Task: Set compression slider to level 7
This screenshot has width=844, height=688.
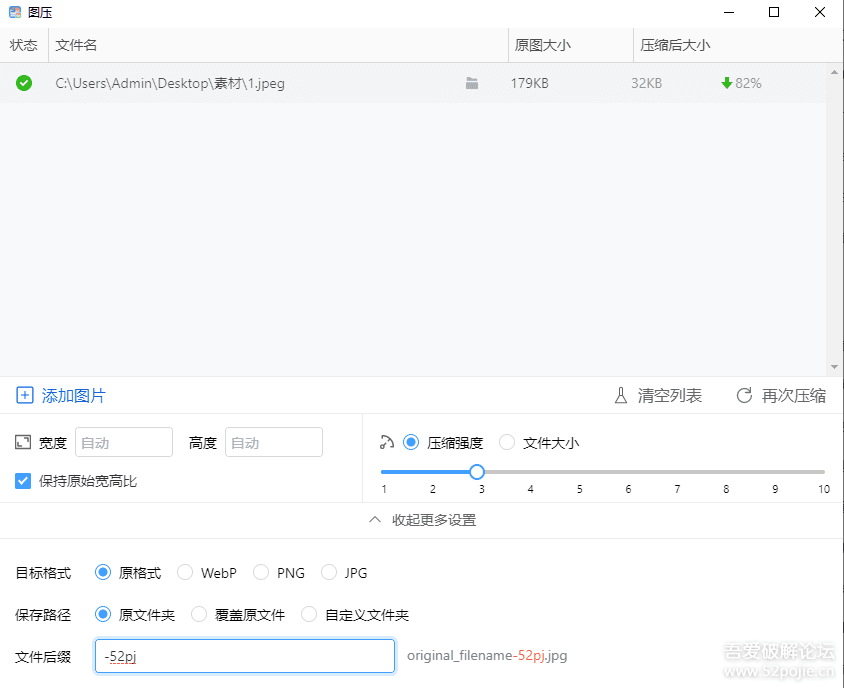Action: pyautogui.click(x=677, y=472)
